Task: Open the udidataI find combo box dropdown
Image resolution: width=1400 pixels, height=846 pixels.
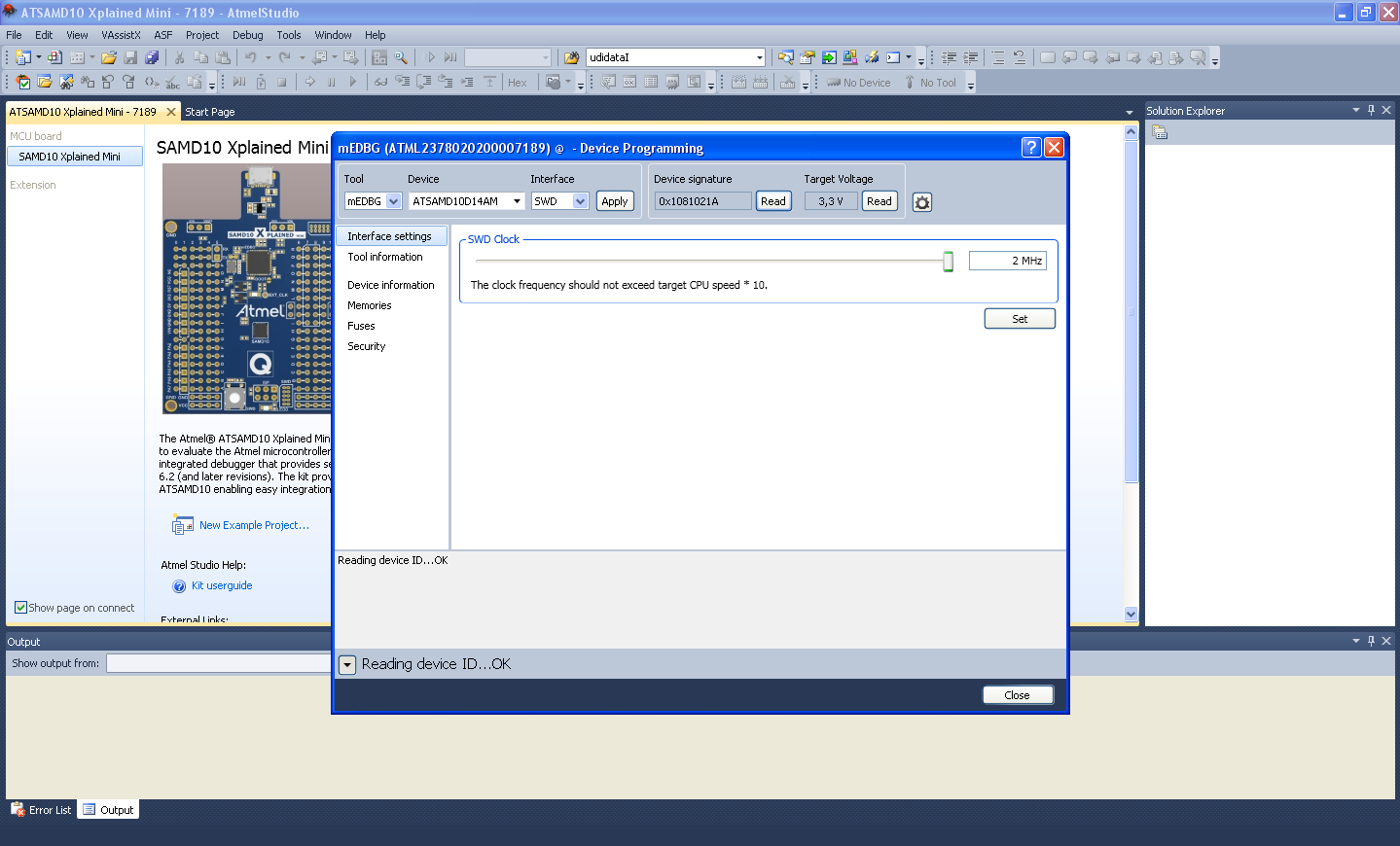Action: pos(760,57)
